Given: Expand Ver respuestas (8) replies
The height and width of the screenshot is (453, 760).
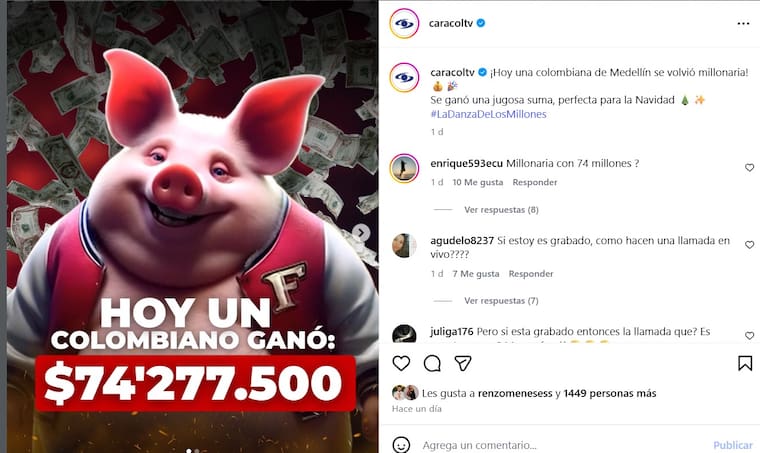Looking at the screenshot, I should tap(501, 210).
